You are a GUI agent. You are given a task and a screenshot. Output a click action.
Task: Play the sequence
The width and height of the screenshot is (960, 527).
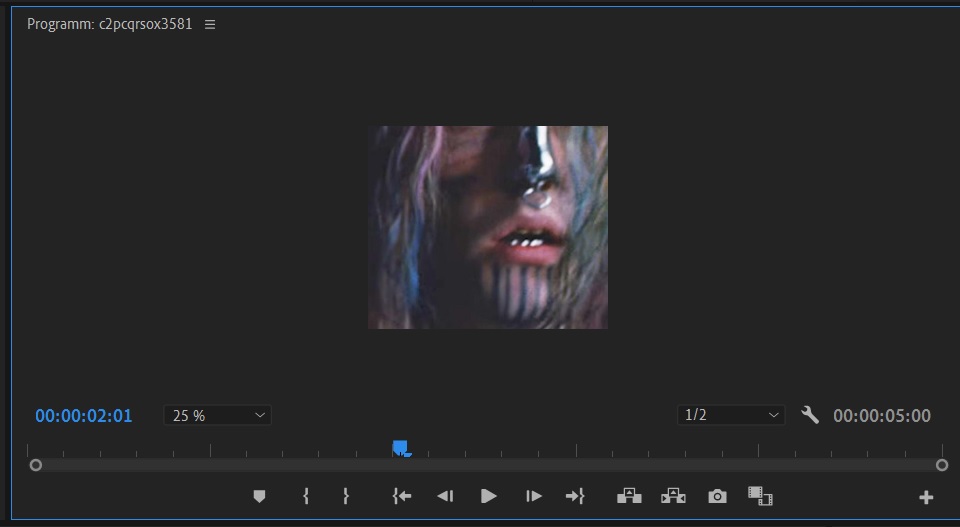coord(489,496)
